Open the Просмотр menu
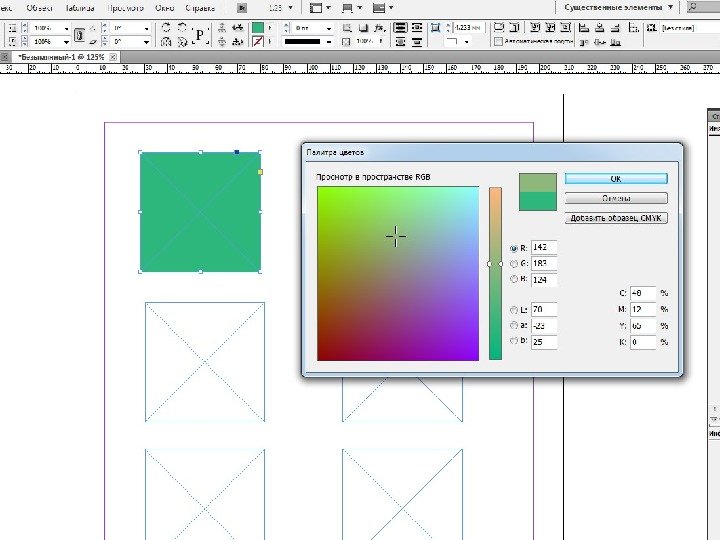The width and height of the screenshot is (720, 540). [125, 8]
